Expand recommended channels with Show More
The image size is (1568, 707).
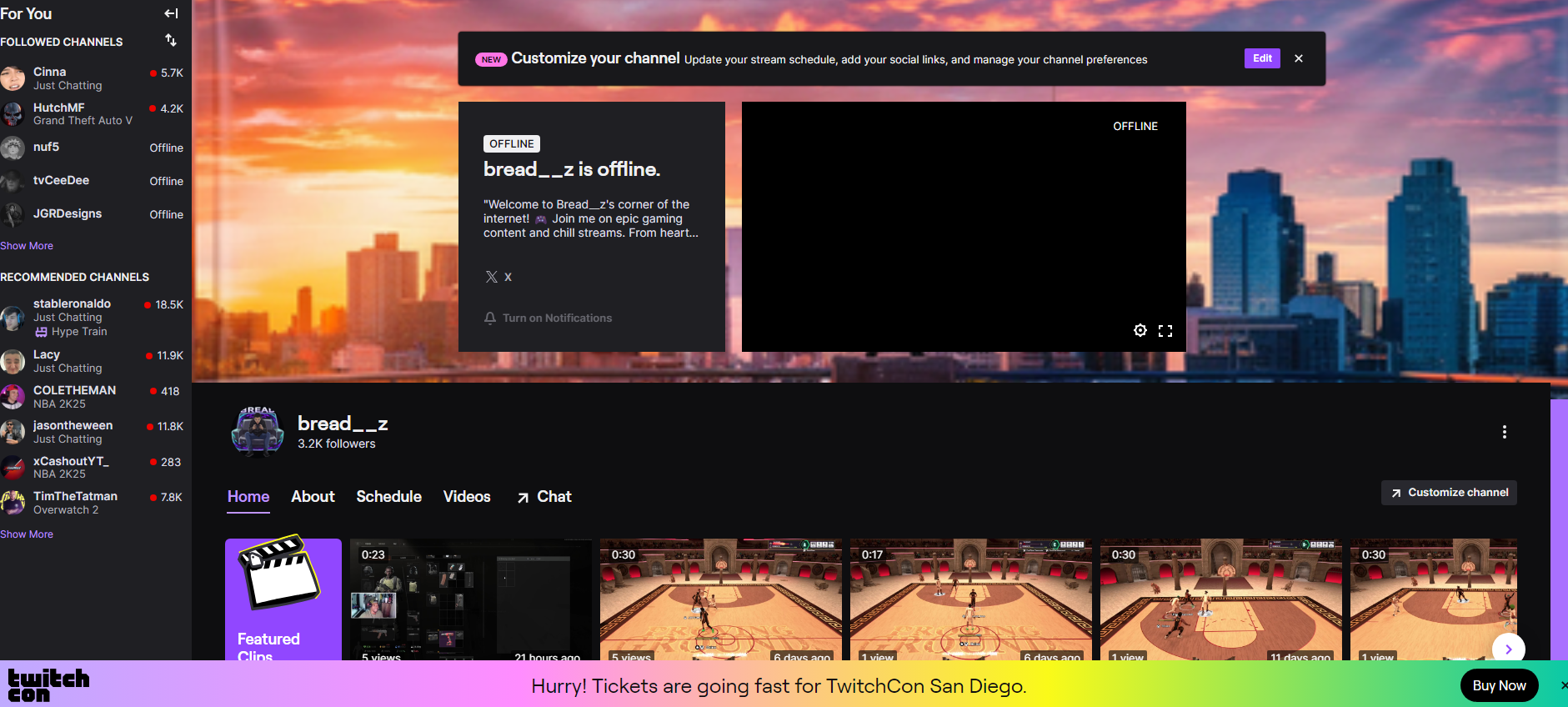pos(27,534)
